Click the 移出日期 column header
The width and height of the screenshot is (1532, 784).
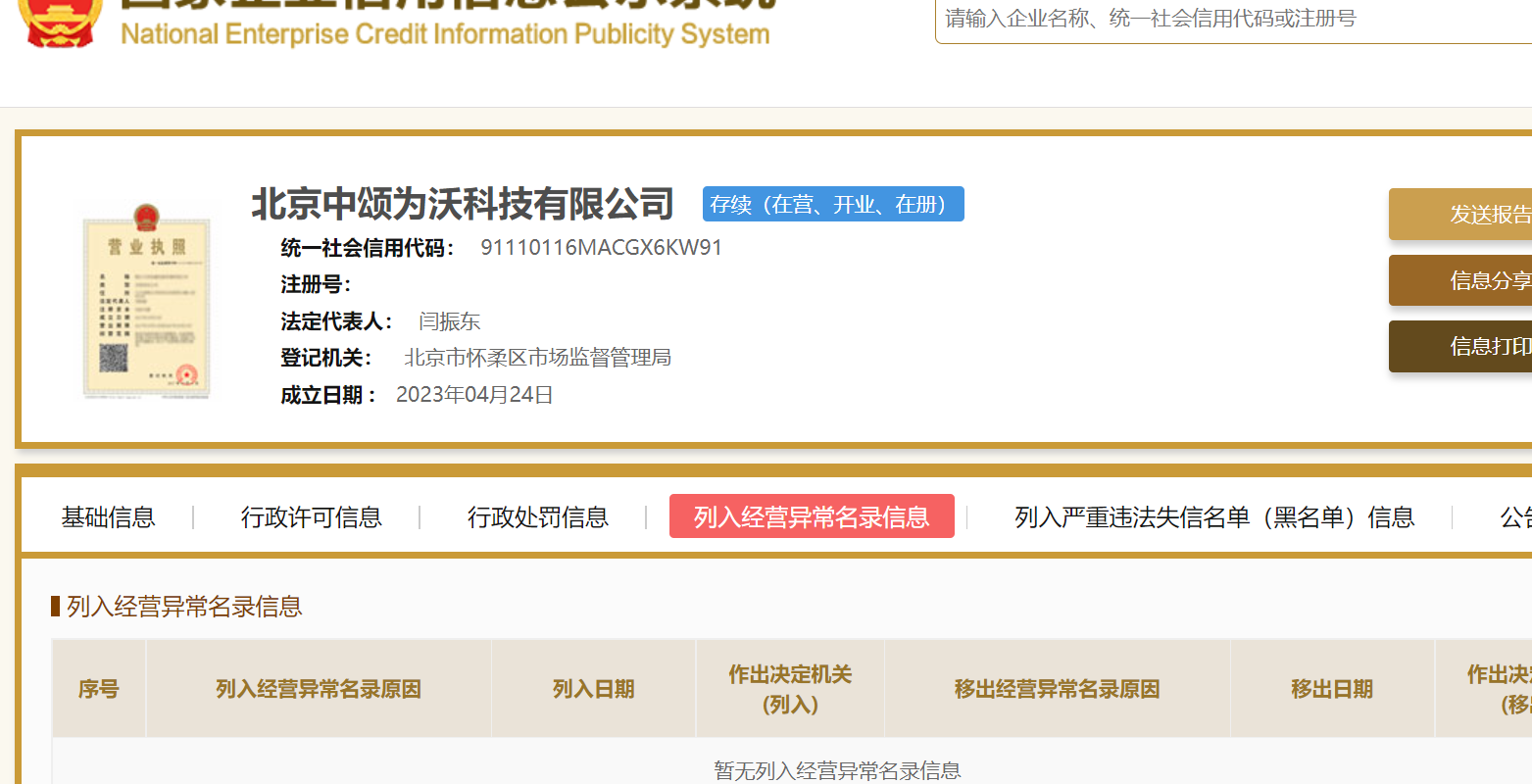click(x=1332, y=689)
